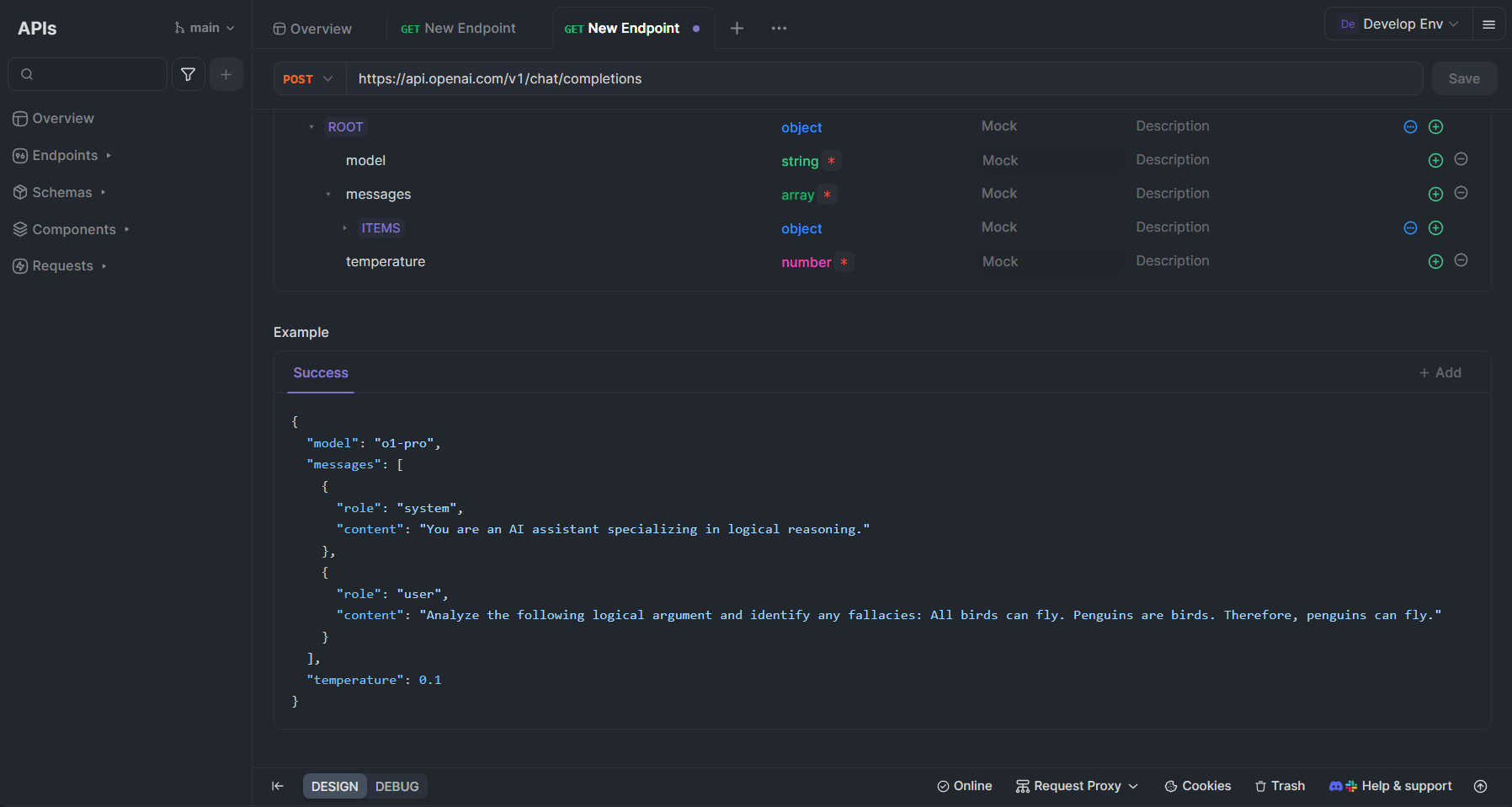Image resolution: width=1512 pixels, height=807 pixels.
Task: Open the main branch dropdown
Action: (x=204, y=28)
